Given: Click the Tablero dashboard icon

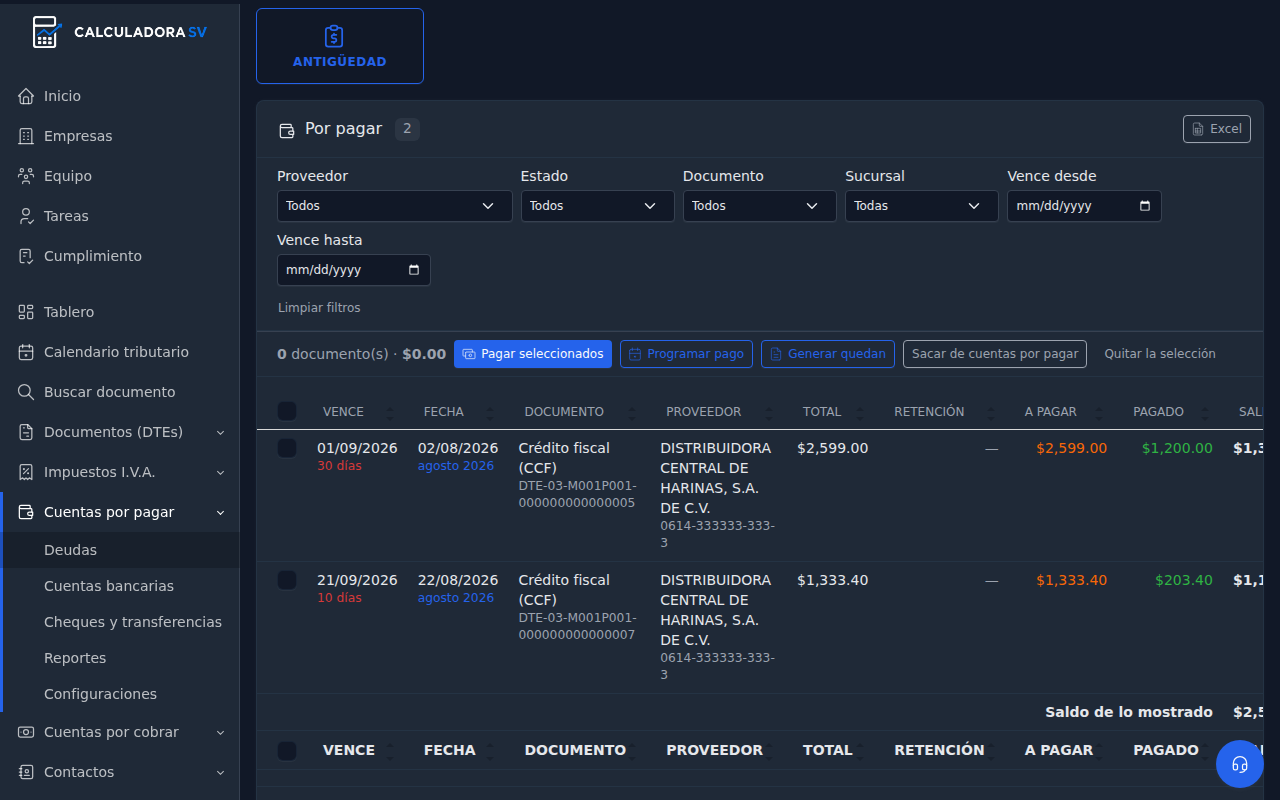Looking at the screenshot, I should click(x=26, y=312).
